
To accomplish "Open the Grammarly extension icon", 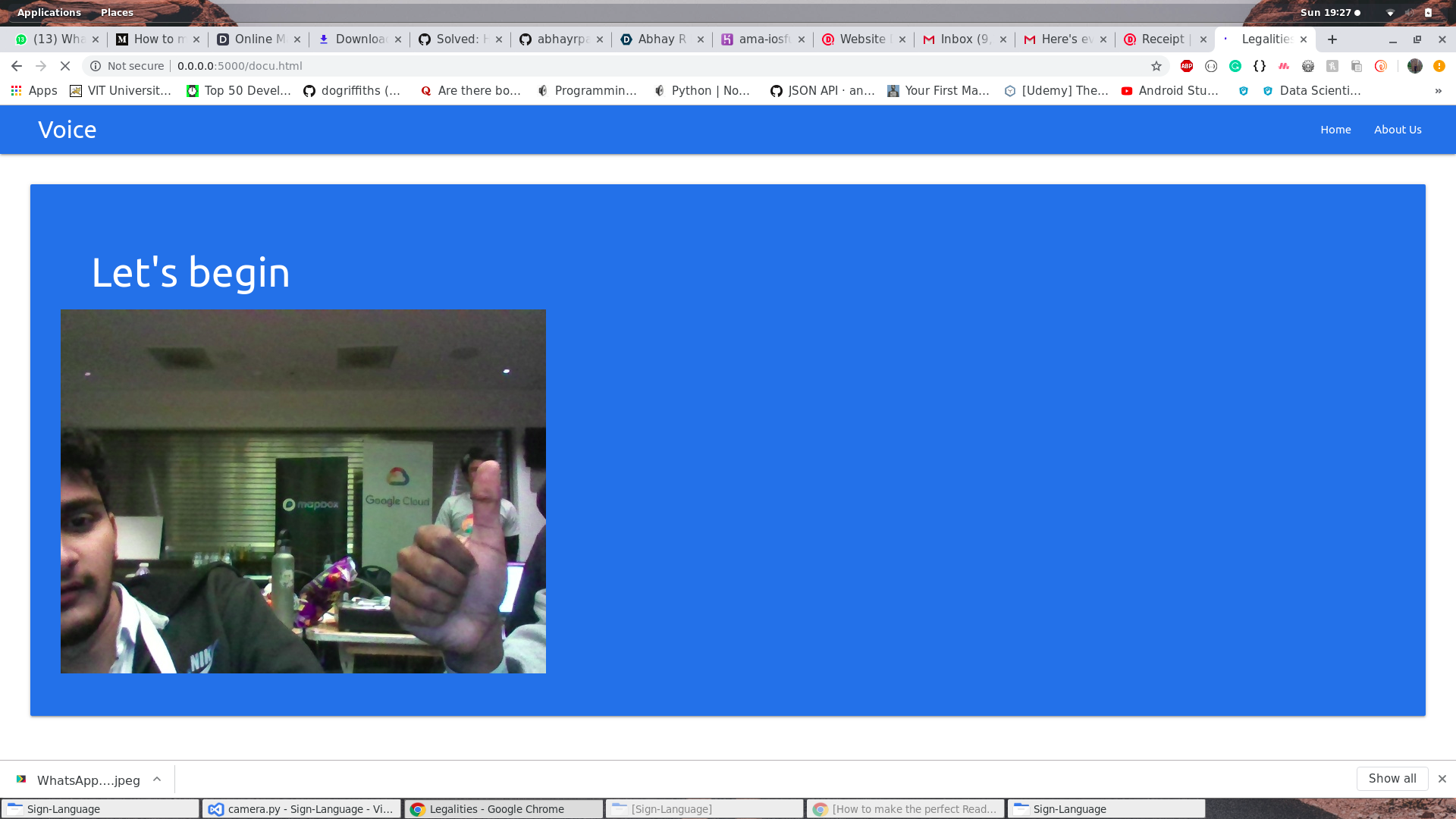I will 1235,66.
